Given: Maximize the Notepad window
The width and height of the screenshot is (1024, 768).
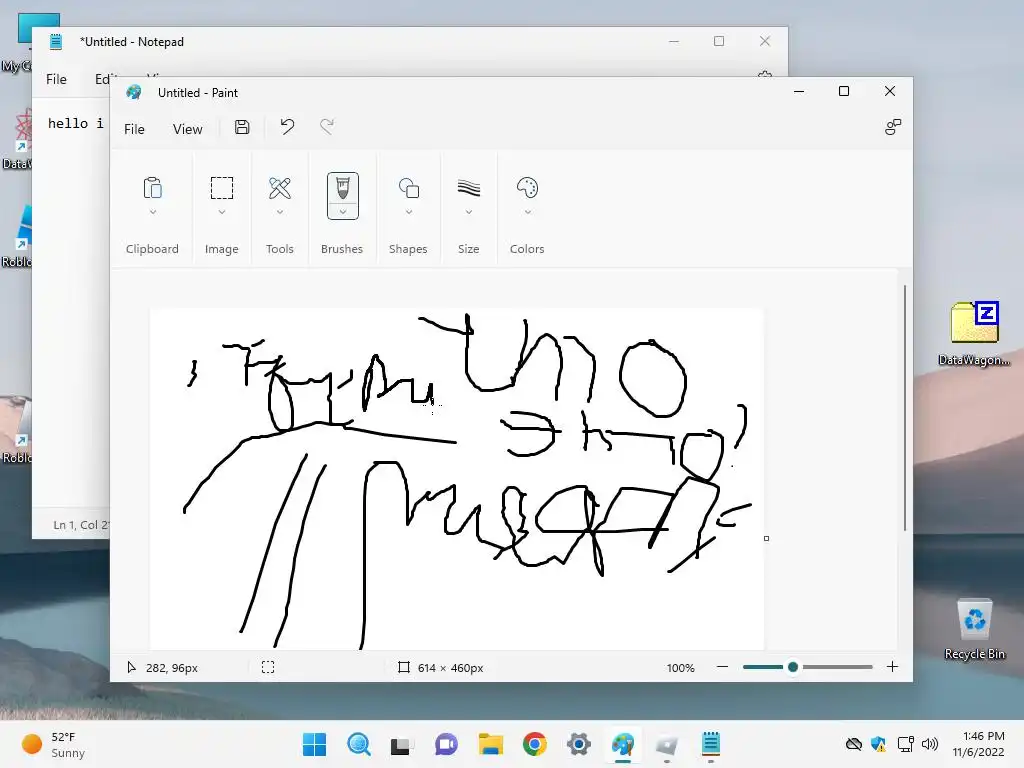Looking at the screenshot, I should coord(719,41).
